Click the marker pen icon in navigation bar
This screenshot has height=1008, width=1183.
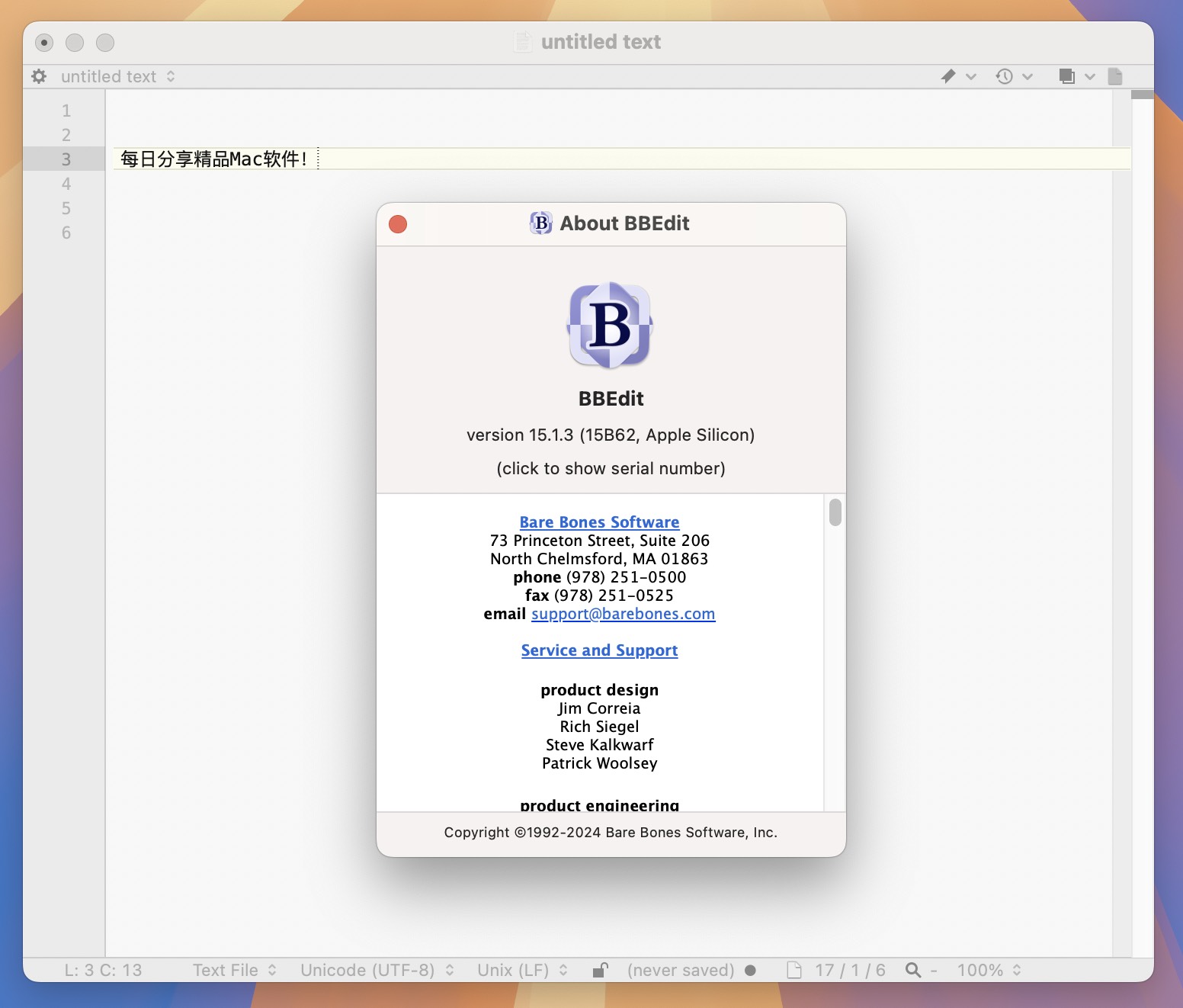(x=948, y=76)
